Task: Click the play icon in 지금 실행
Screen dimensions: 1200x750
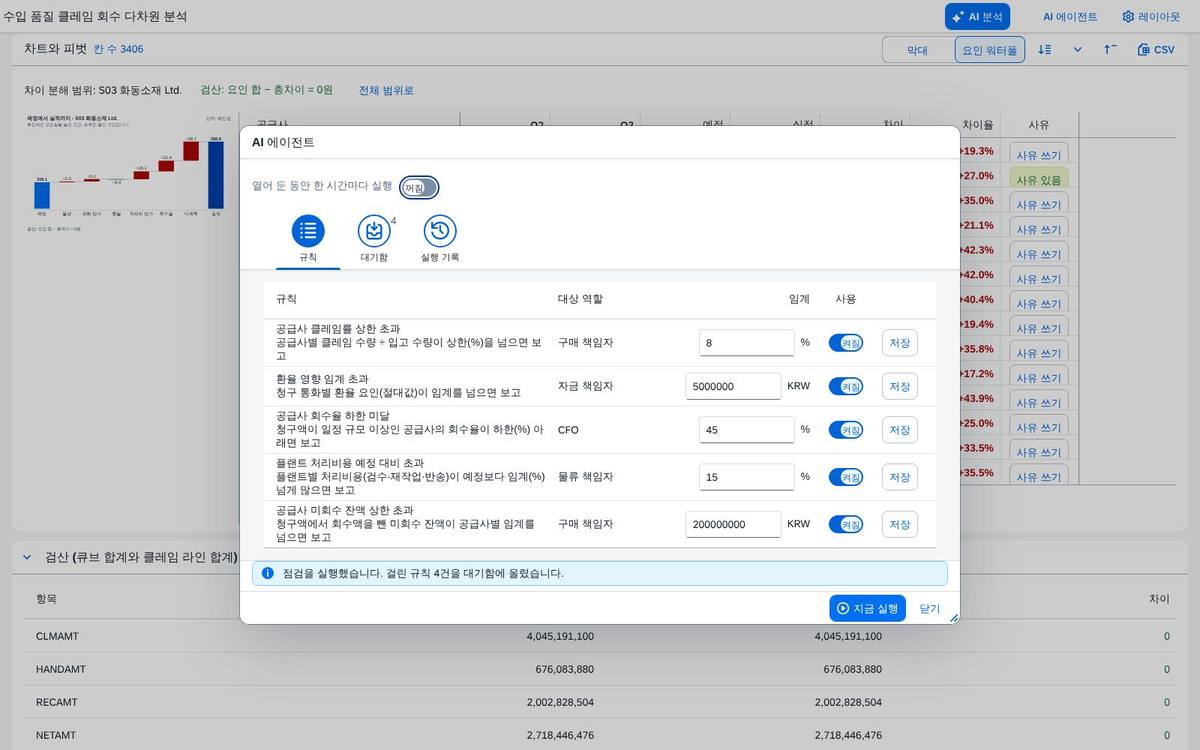Action: tap(843, 608)
